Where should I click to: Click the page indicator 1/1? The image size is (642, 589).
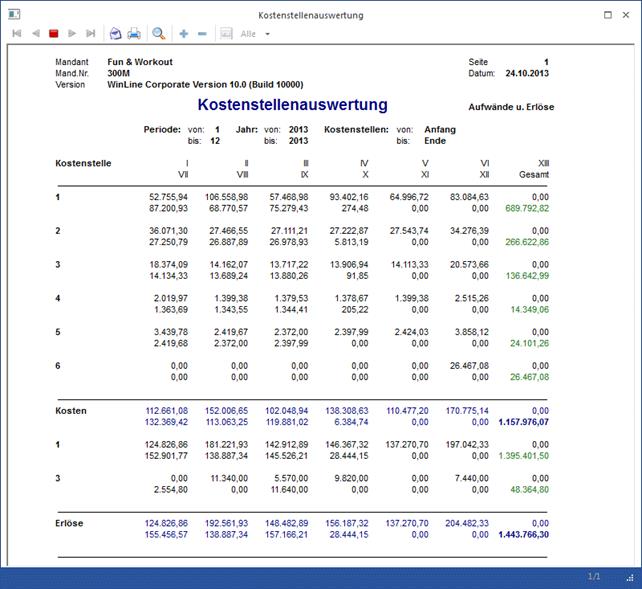point(593,578)
